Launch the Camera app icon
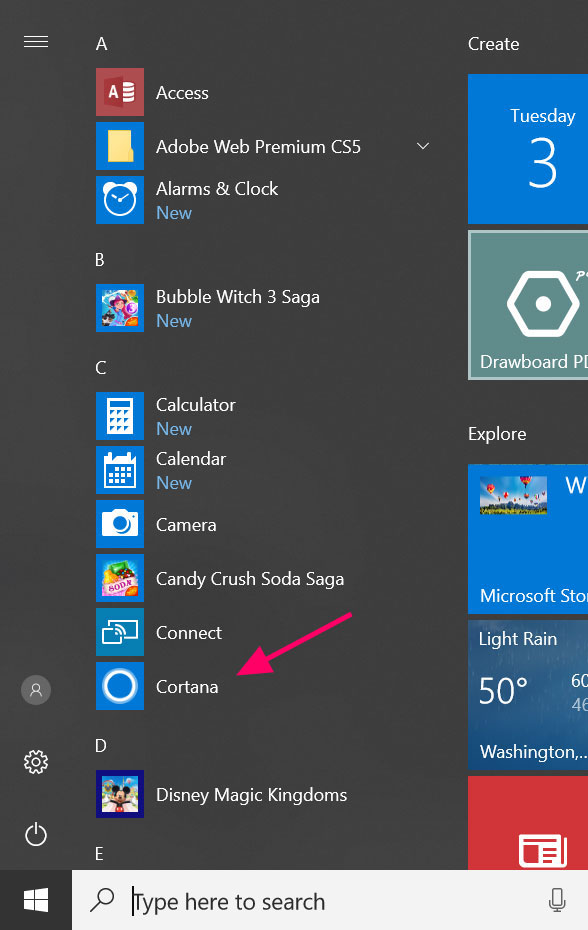 120,524
